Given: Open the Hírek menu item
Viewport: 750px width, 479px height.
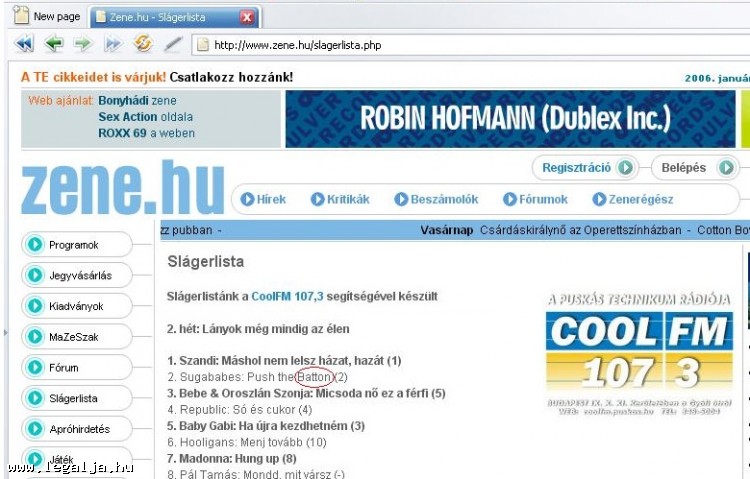Looking at the screenshot, I should tap(264, 199).
